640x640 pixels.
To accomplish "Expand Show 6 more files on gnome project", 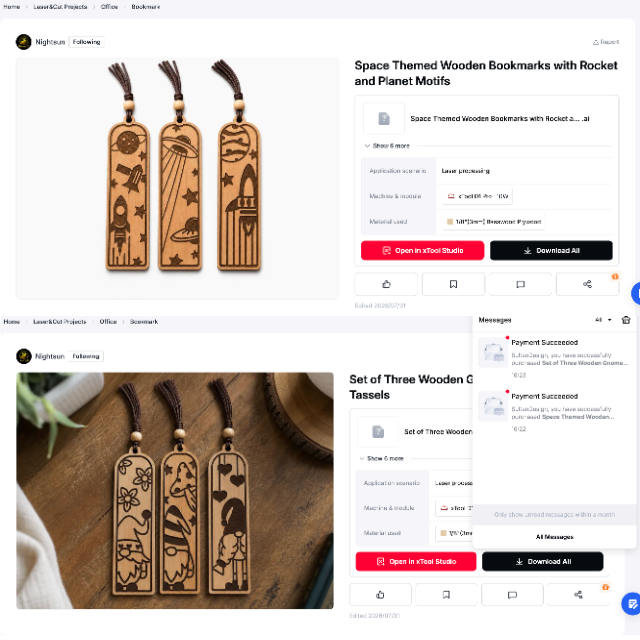I will (x=381, y=458).
